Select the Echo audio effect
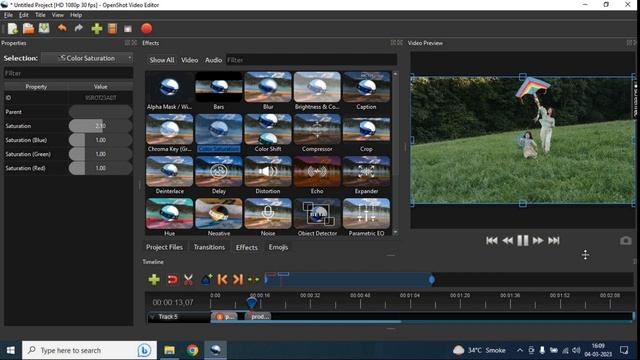This screenshot has height=360, width=640. [x=317, y=176]
